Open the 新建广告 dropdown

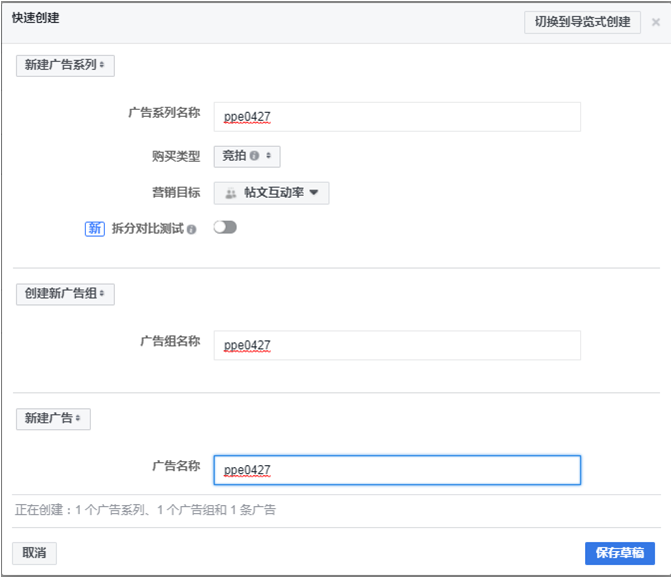coord(53,419)
